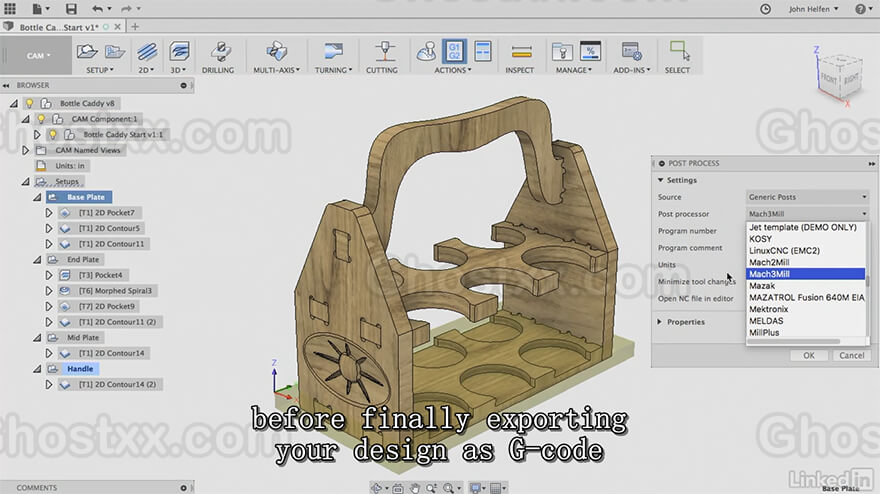Select the [T7] 2D Pocket9 operation
This screenshot has height=494, width=880.
coord(107,307)
